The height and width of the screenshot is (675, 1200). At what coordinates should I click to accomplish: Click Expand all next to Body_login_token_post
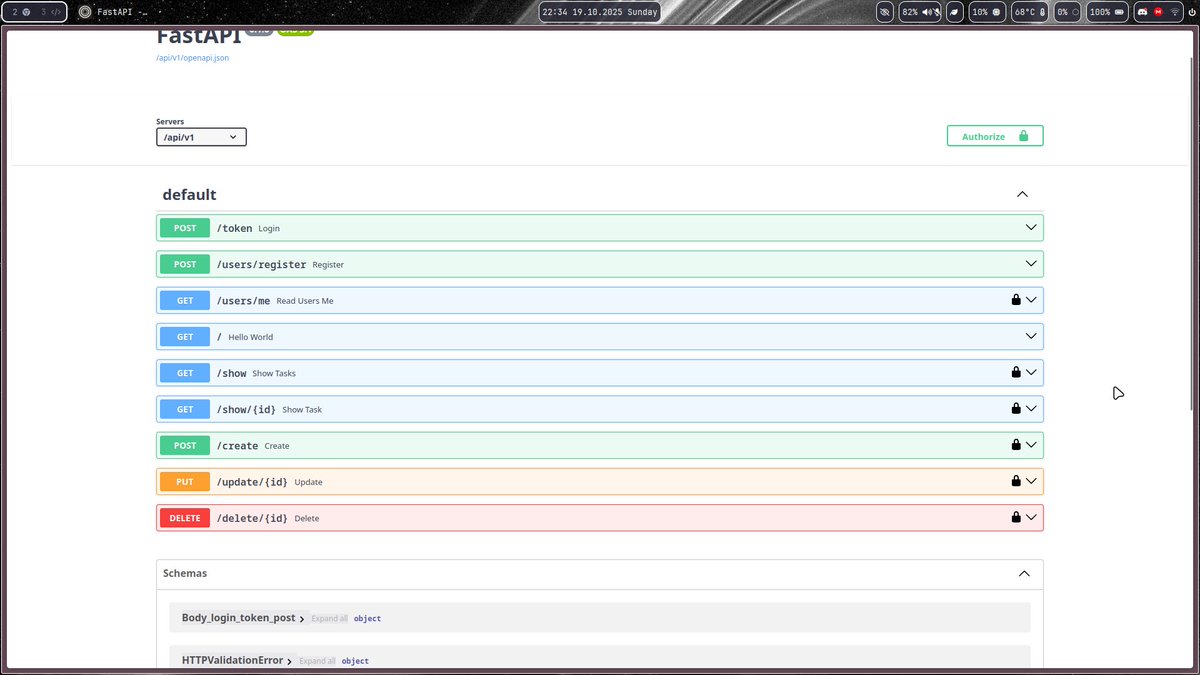point(329,619)
